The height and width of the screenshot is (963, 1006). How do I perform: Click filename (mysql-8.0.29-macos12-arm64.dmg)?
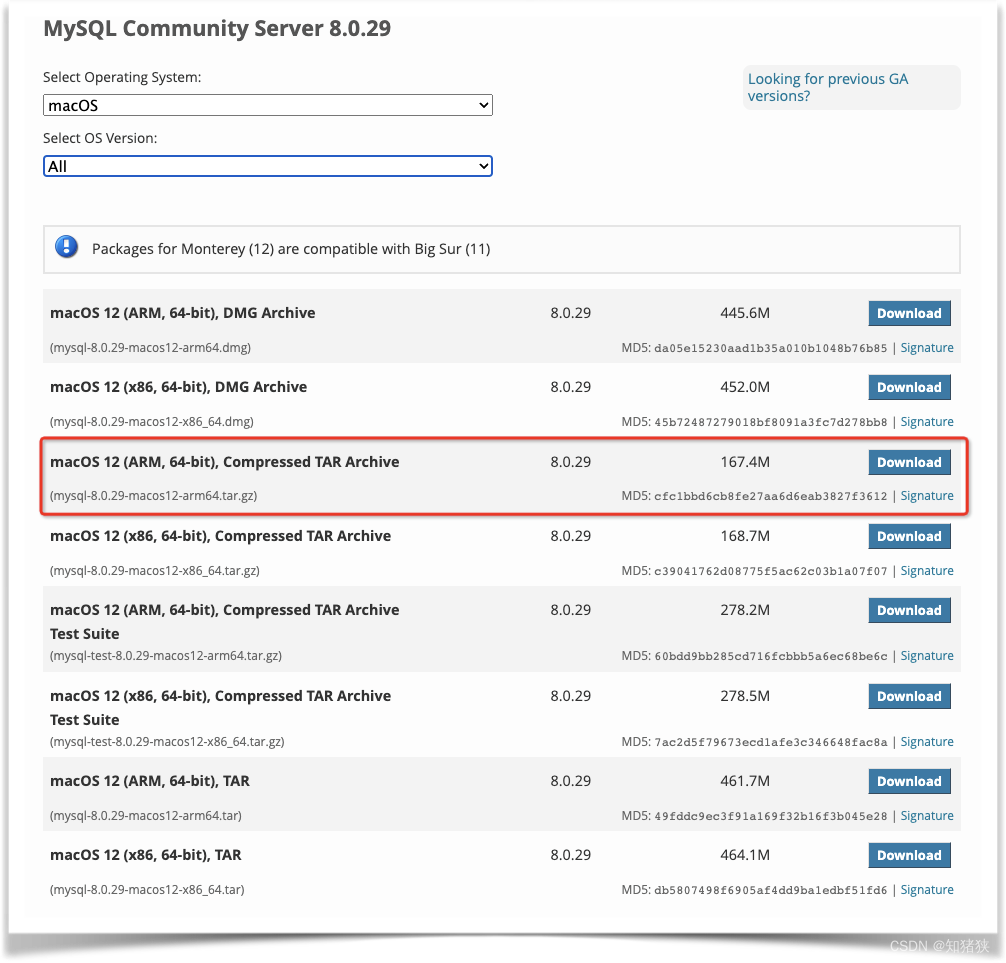point(150,348)
